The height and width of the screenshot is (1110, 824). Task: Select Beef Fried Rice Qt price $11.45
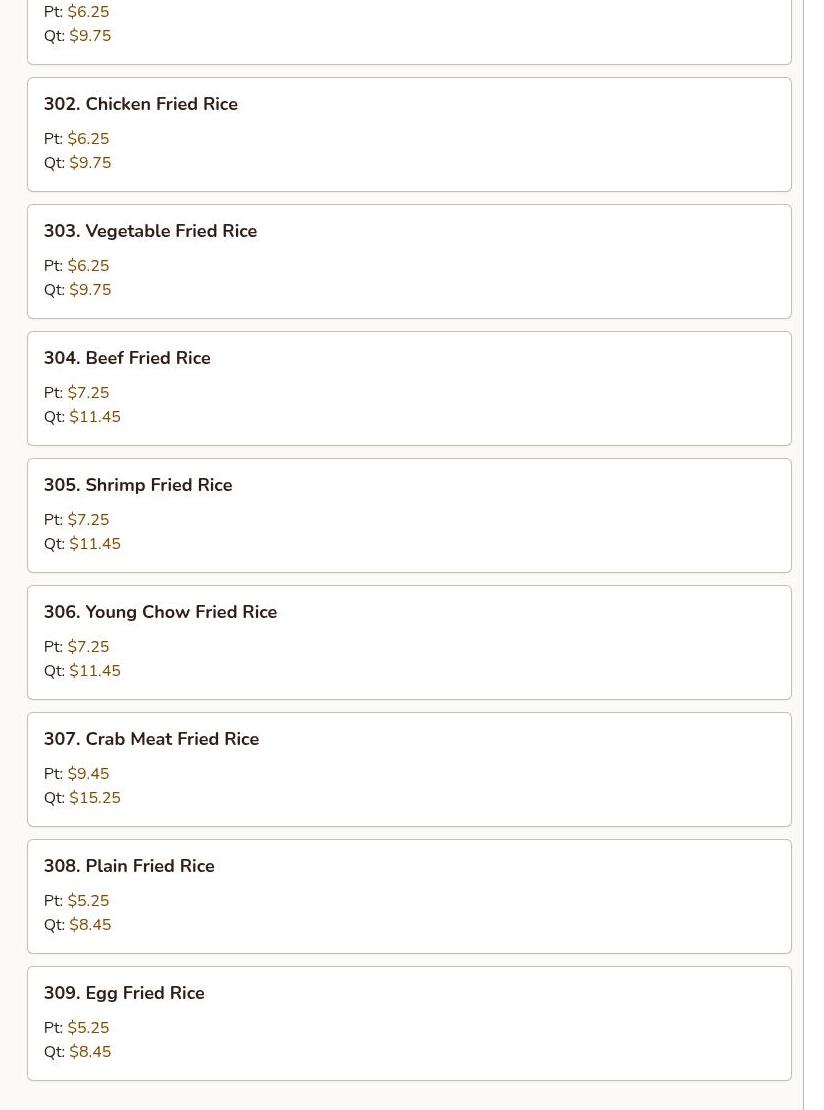[x=95, y=417]
